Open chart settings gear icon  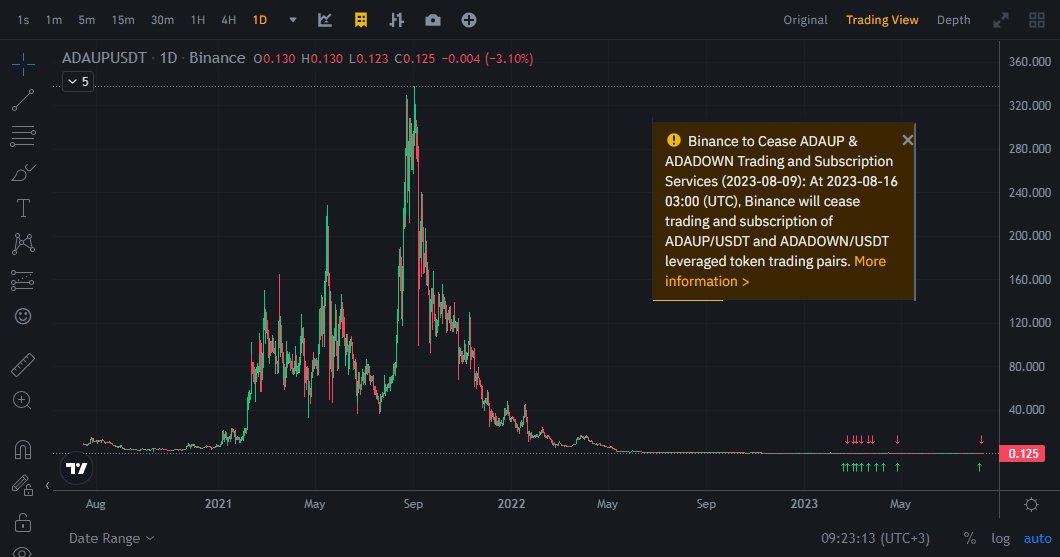(x=1031, y=504)
